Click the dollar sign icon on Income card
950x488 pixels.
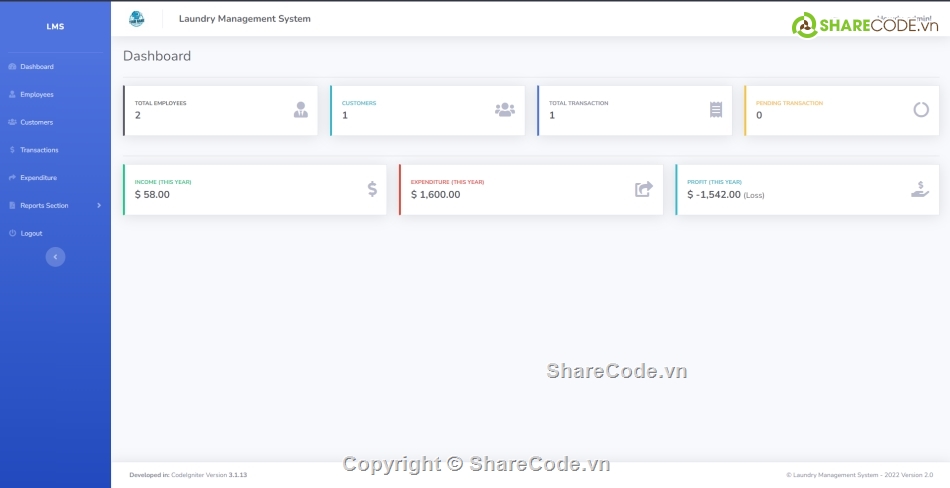tap(372, 189)
